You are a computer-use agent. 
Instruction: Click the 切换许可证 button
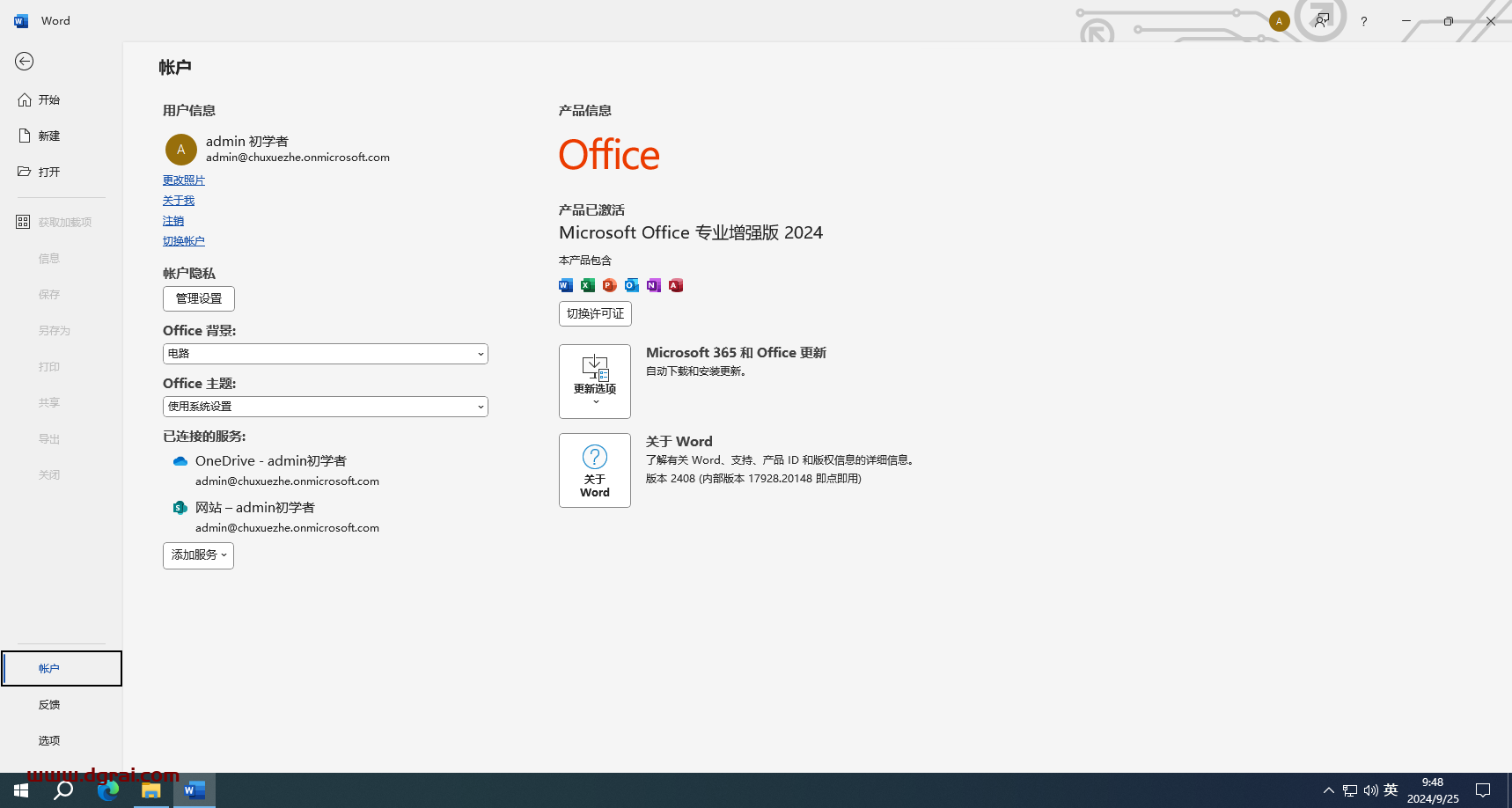(594, 313)
